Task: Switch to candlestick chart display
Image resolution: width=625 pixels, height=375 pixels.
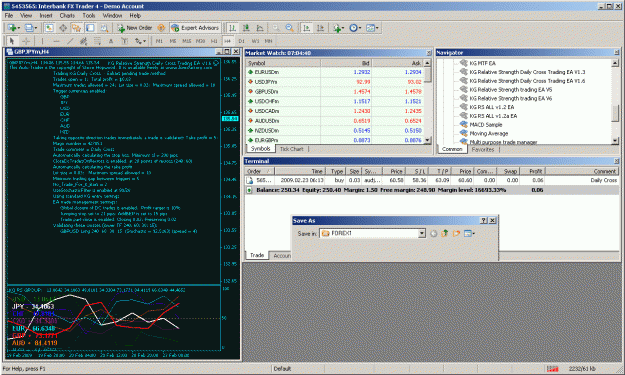Action: point(246,28)
